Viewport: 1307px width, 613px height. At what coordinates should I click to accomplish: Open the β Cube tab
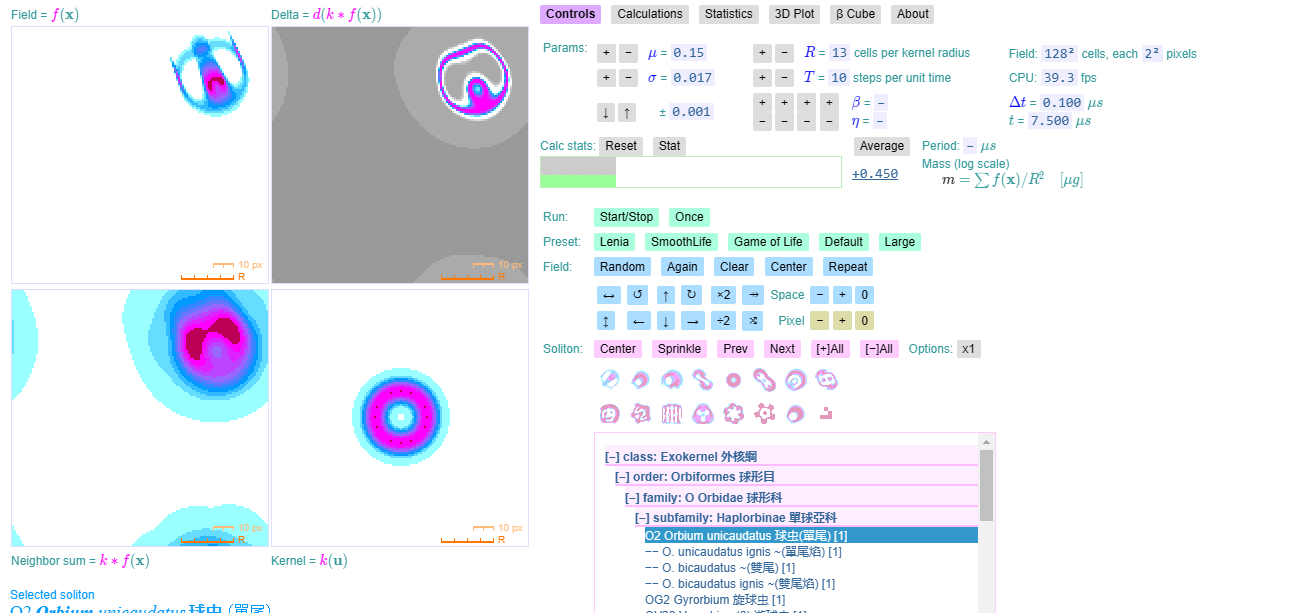pos(856,14)
